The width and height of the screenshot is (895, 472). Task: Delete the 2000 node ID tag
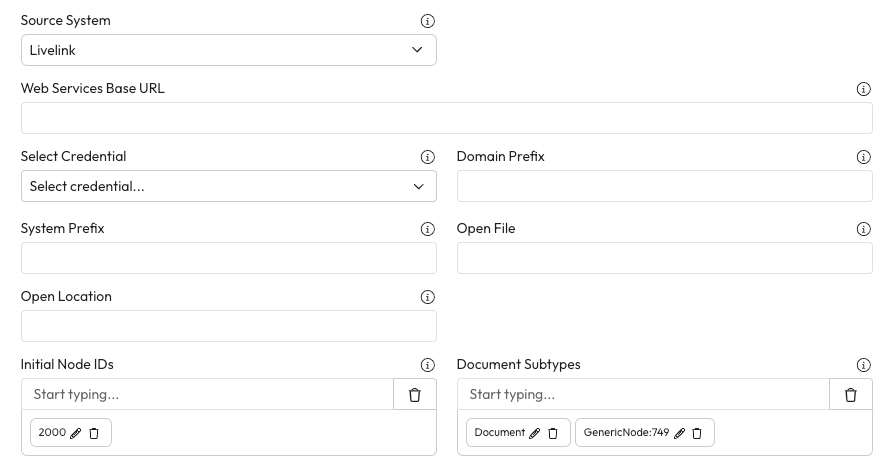click(x=95, y=433)
